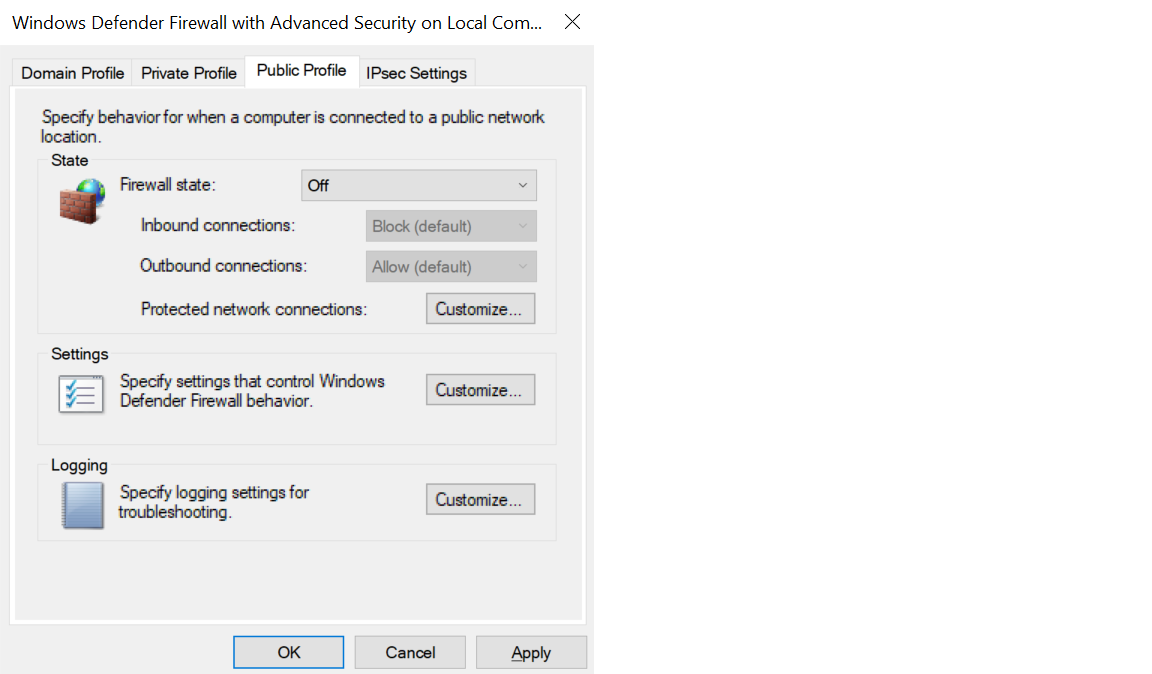Apply the firewall profile changes
This screenshot has height=674, width=1152.
click(531, 652)
